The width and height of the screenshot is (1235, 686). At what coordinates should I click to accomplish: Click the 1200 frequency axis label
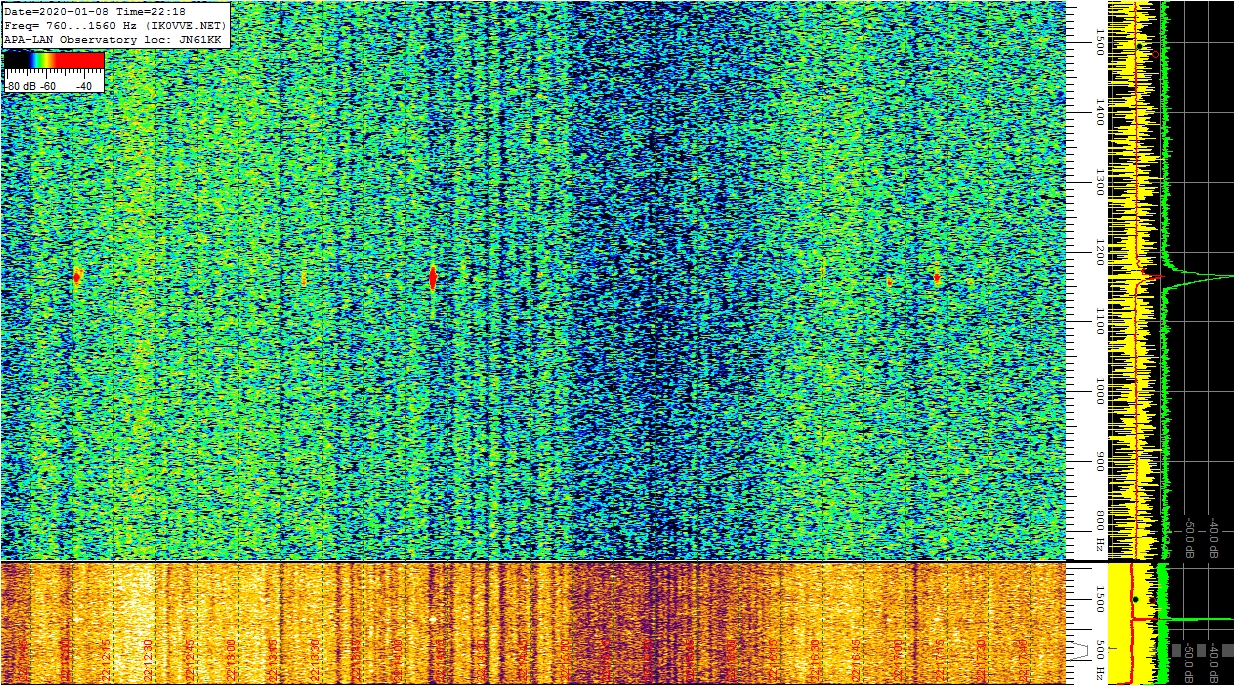click(x=1100, y=252)
